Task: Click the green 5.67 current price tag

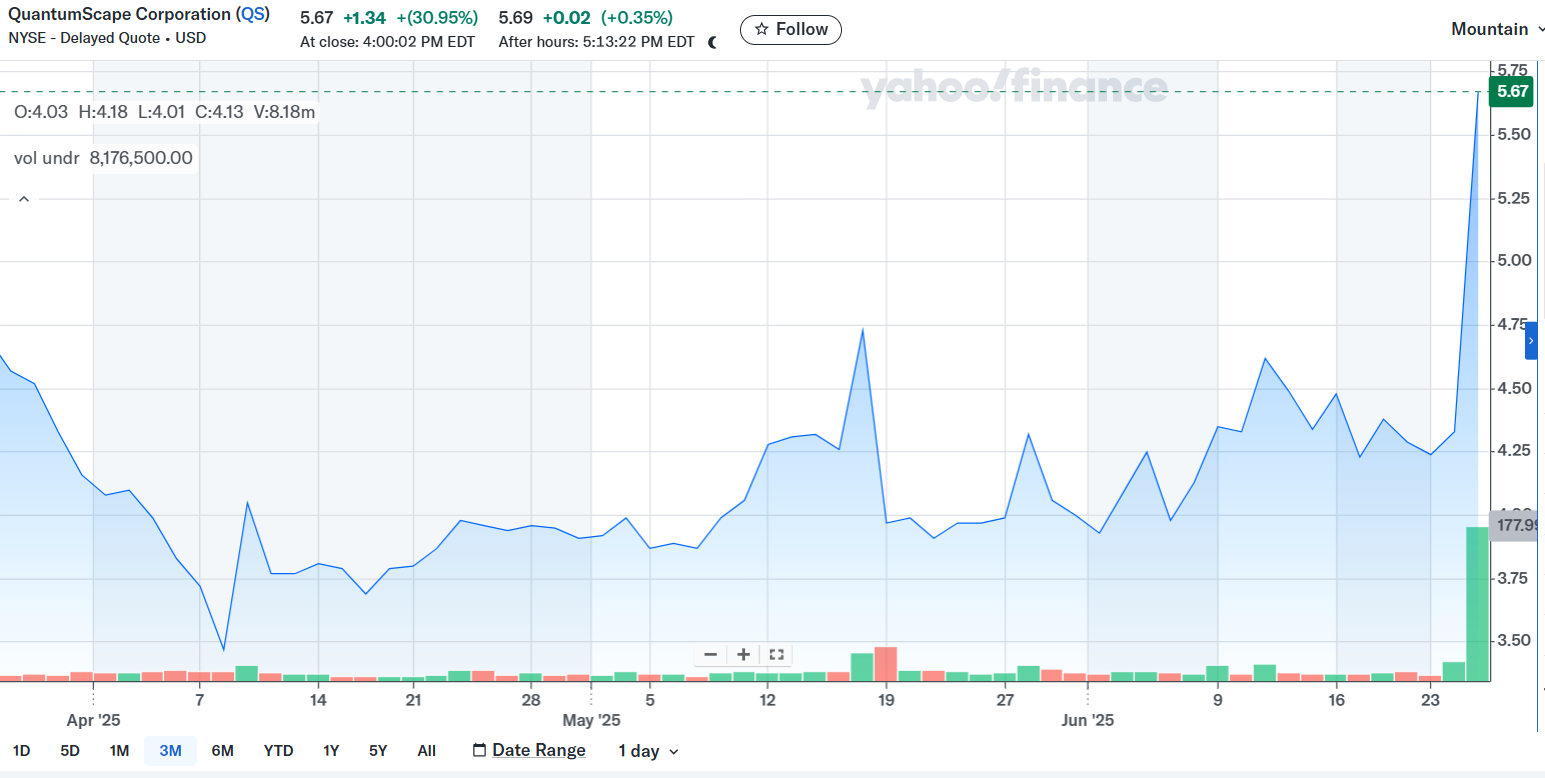Action: point(1512,91)
